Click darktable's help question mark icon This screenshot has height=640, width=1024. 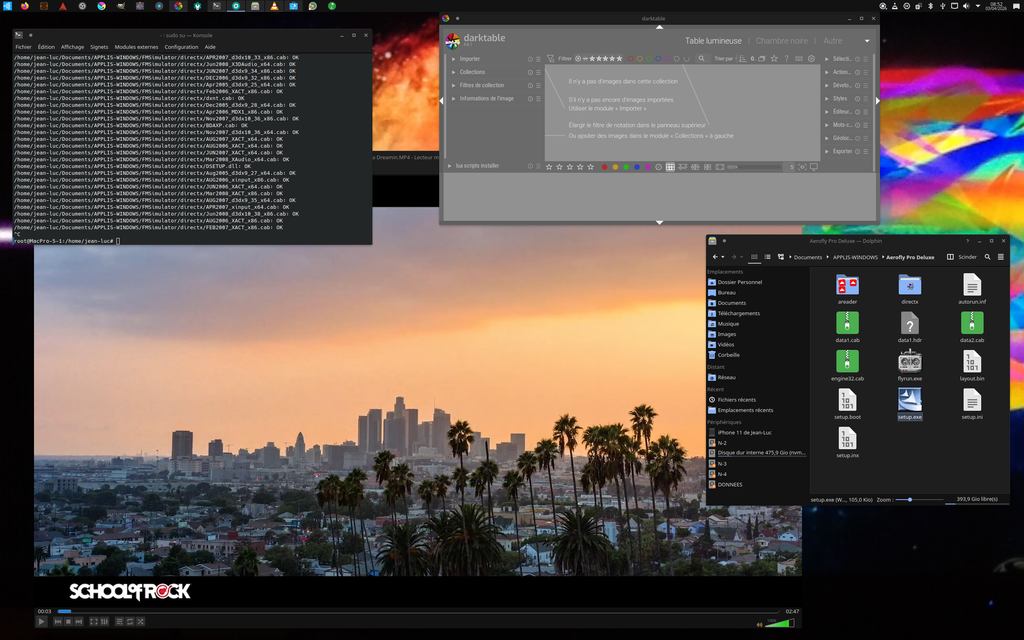point(786,59)
